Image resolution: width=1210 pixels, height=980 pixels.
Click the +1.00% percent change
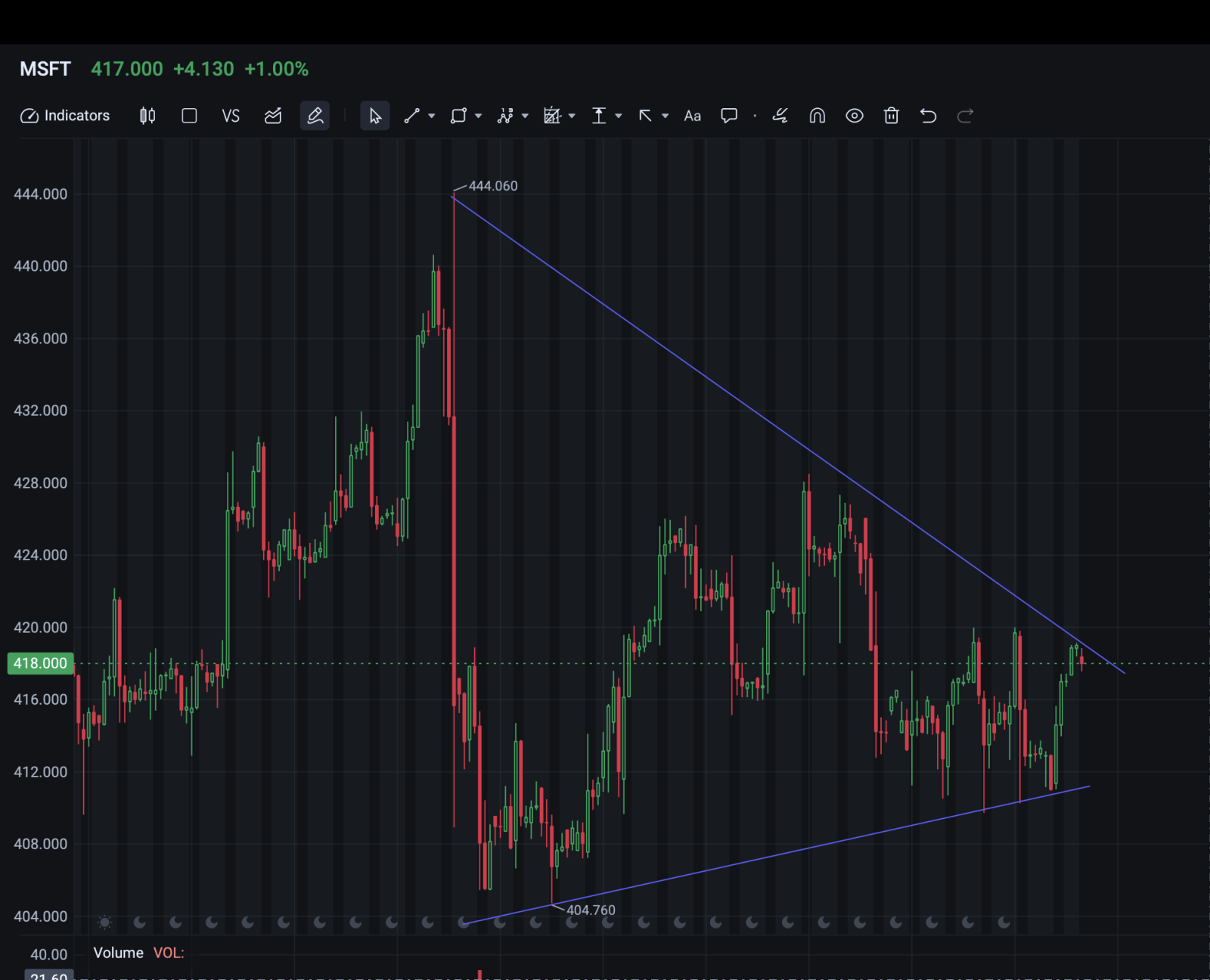tap(277, 69)
